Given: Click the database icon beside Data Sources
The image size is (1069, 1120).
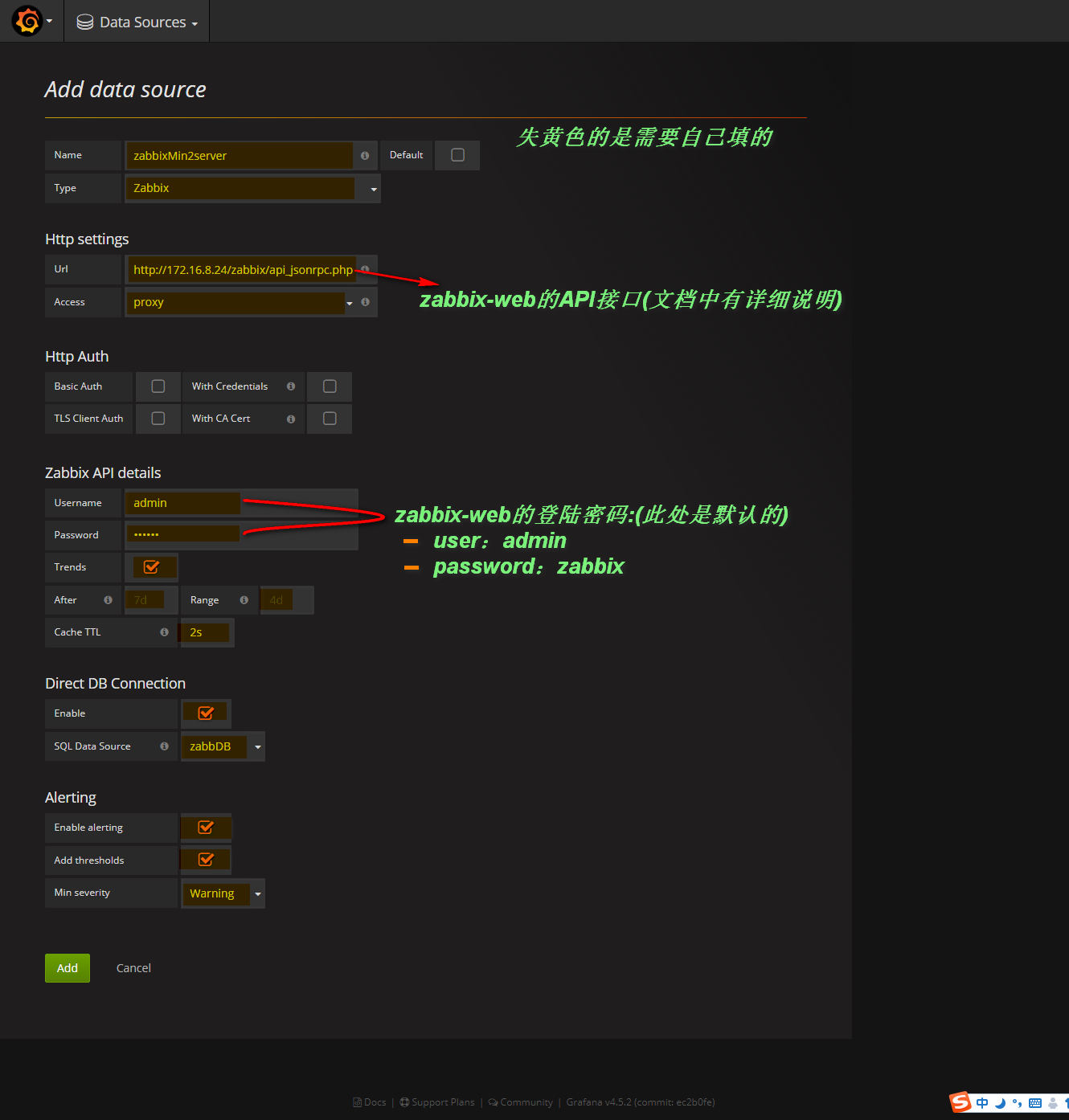Looking at the screenshot, I should [85, 22].
